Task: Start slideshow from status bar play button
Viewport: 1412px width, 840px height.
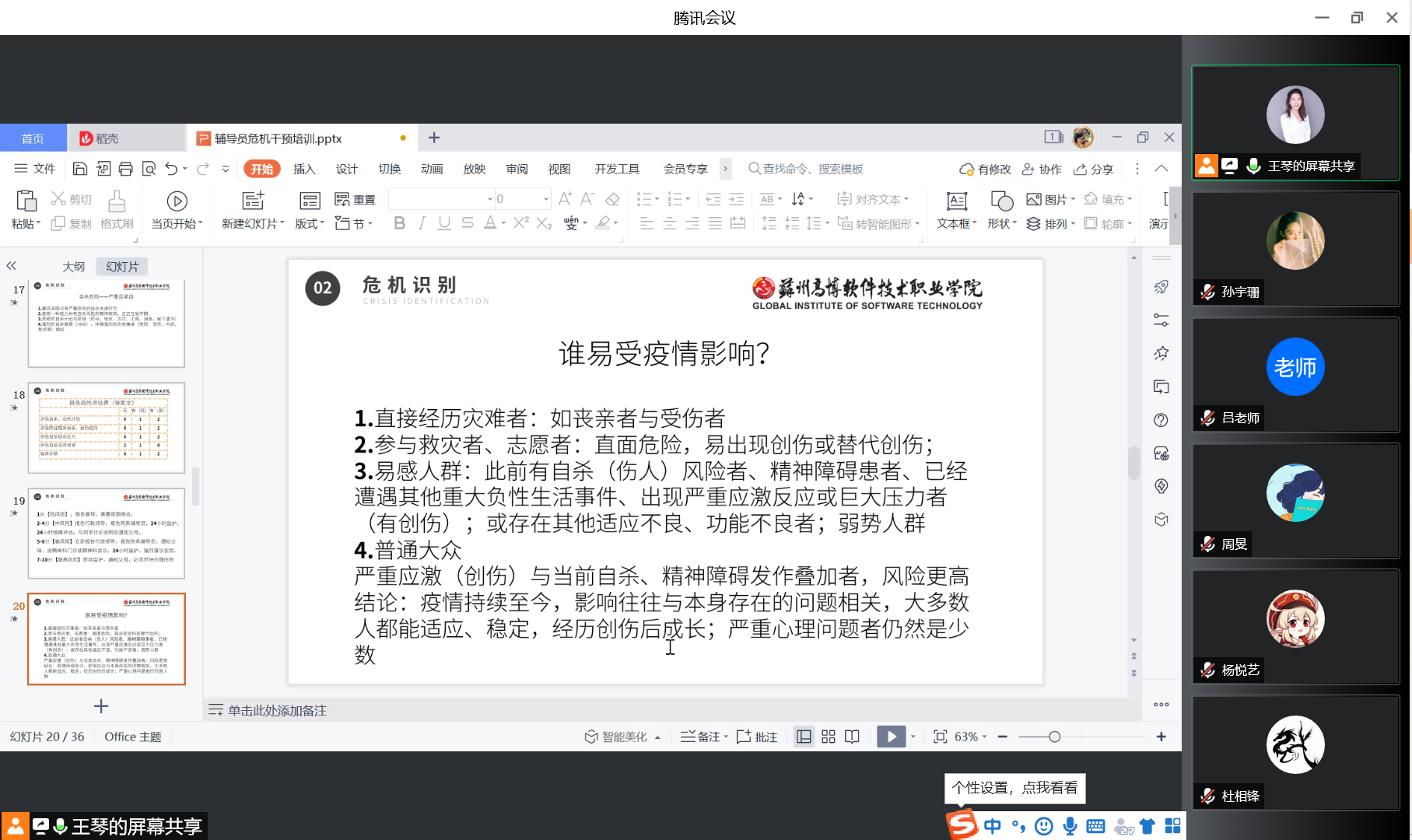Action: (x=891, y=737)
